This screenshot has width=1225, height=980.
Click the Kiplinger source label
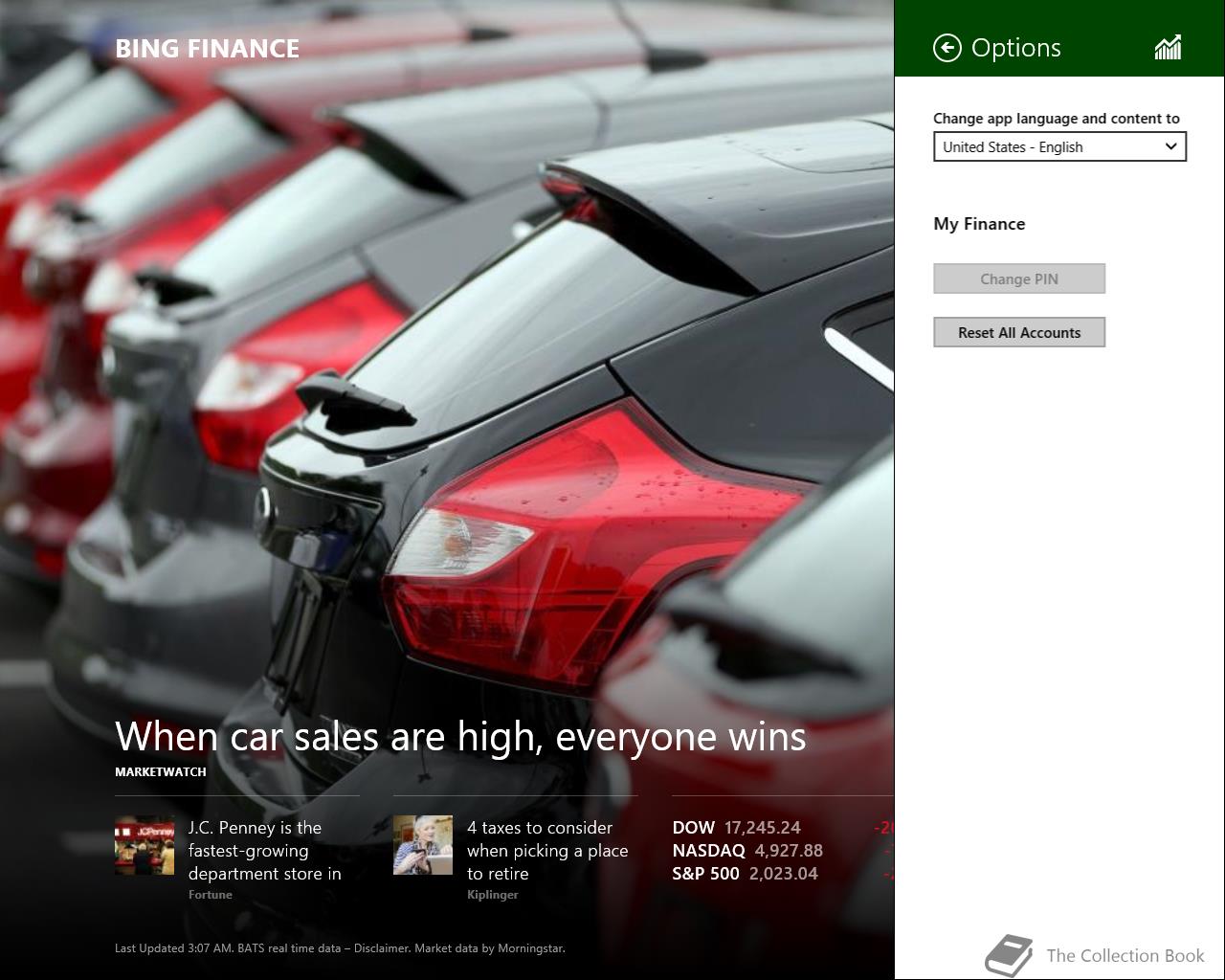492,895
